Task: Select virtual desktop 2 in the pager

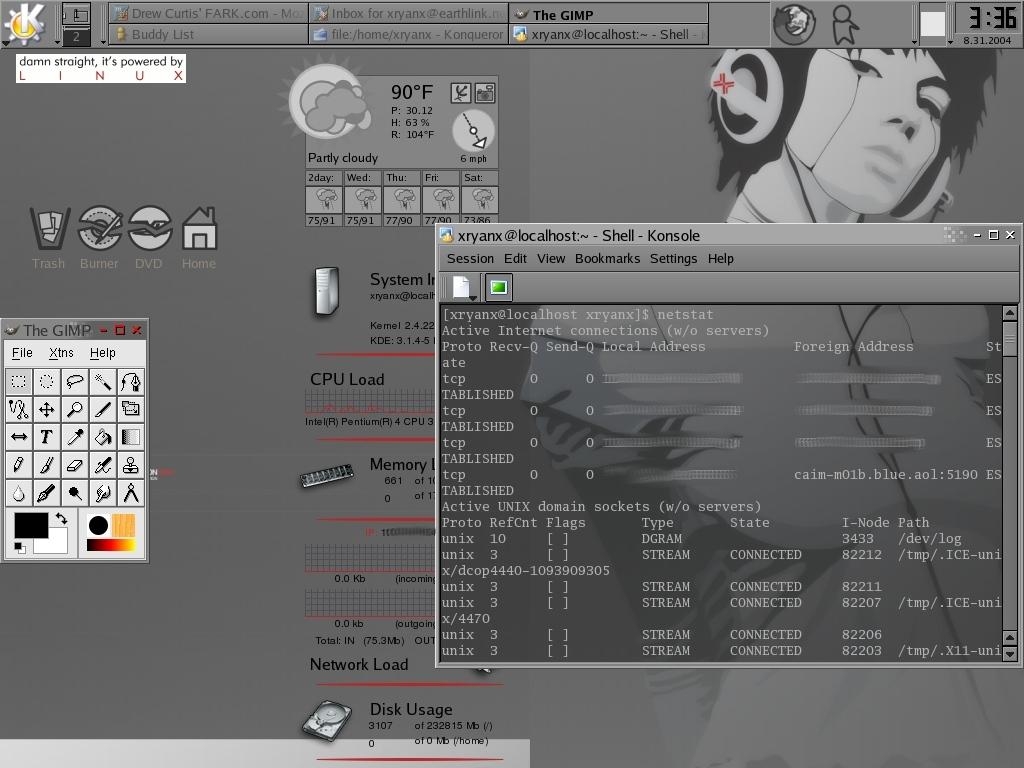Action: tap(76, 37)
